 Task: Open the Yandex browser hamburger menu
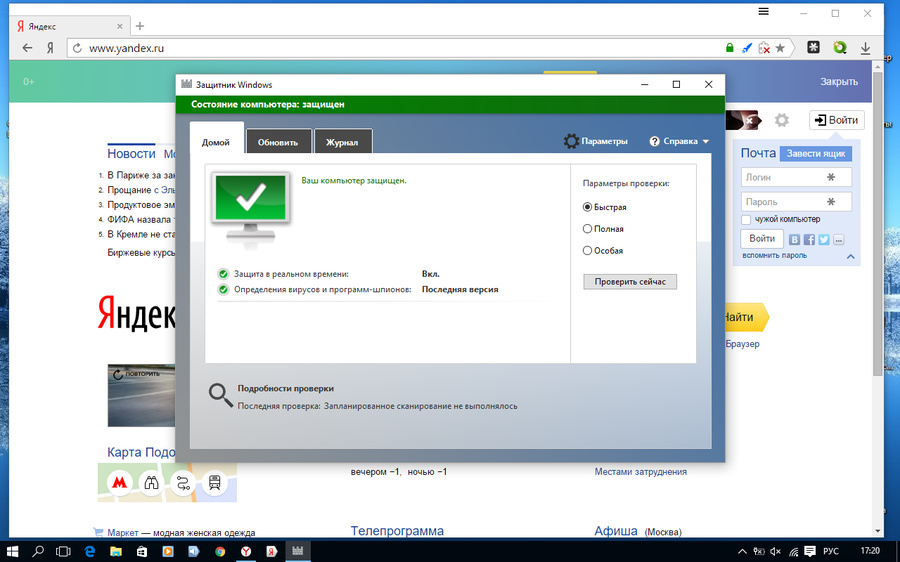(763, 11)
